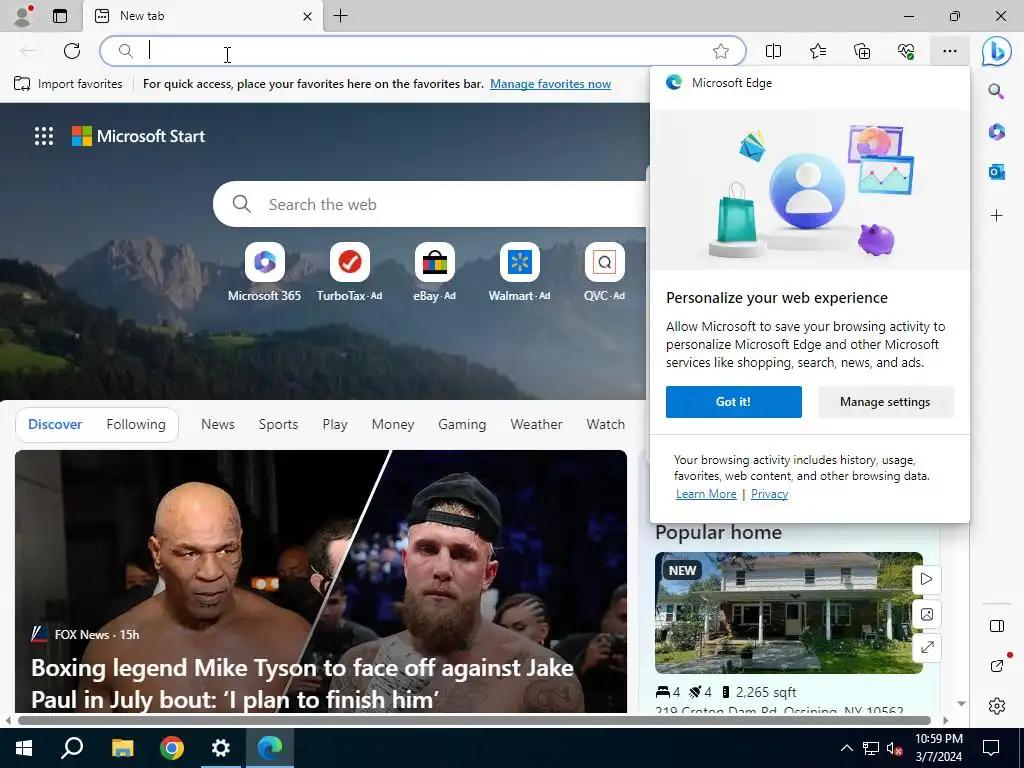Viewport: 1024px width, 768px height.
Task: Open the notification center icon
Action: [x=991, y=748]
